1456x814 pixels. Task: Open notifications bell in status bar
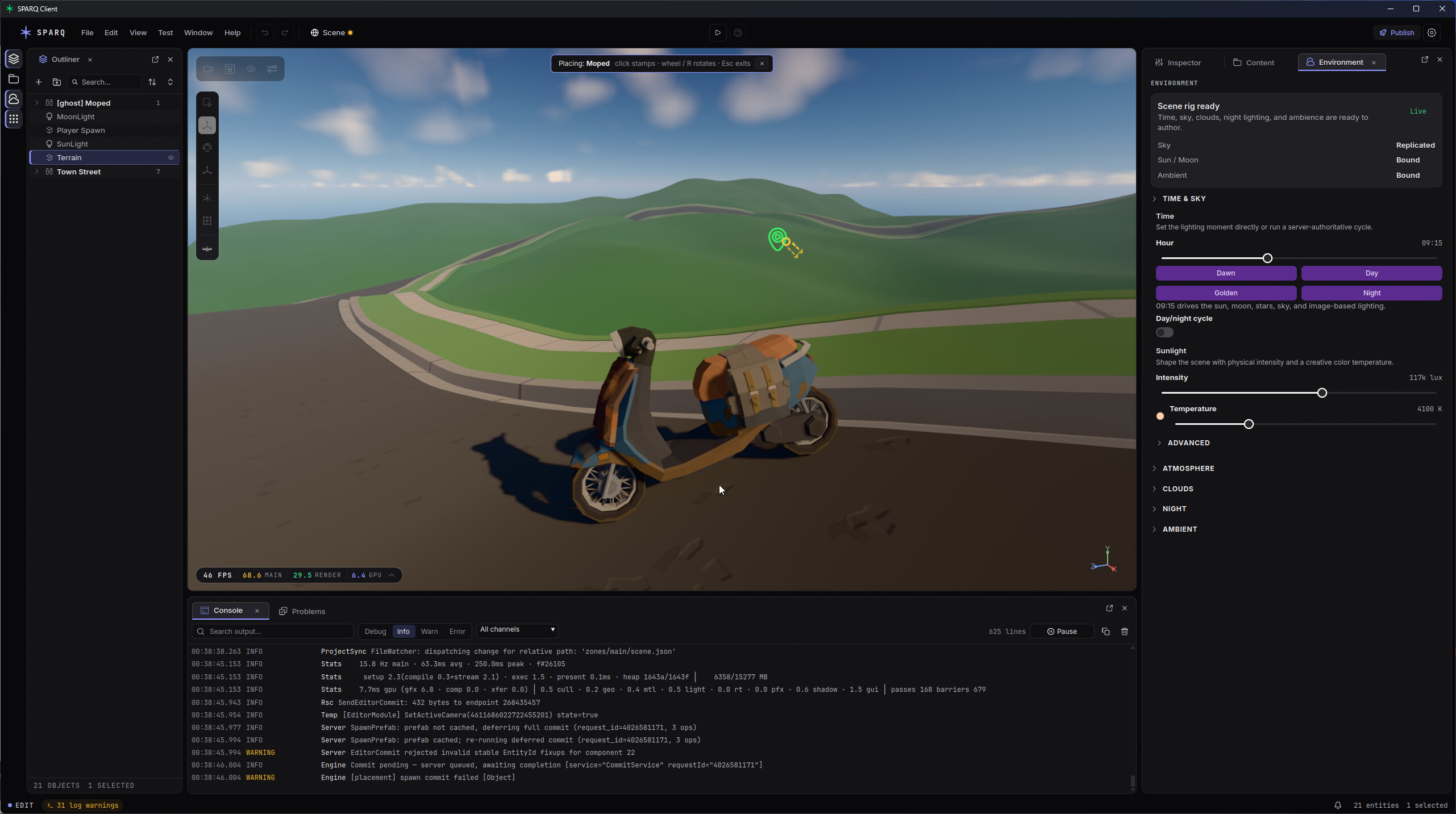[1338, 805]
